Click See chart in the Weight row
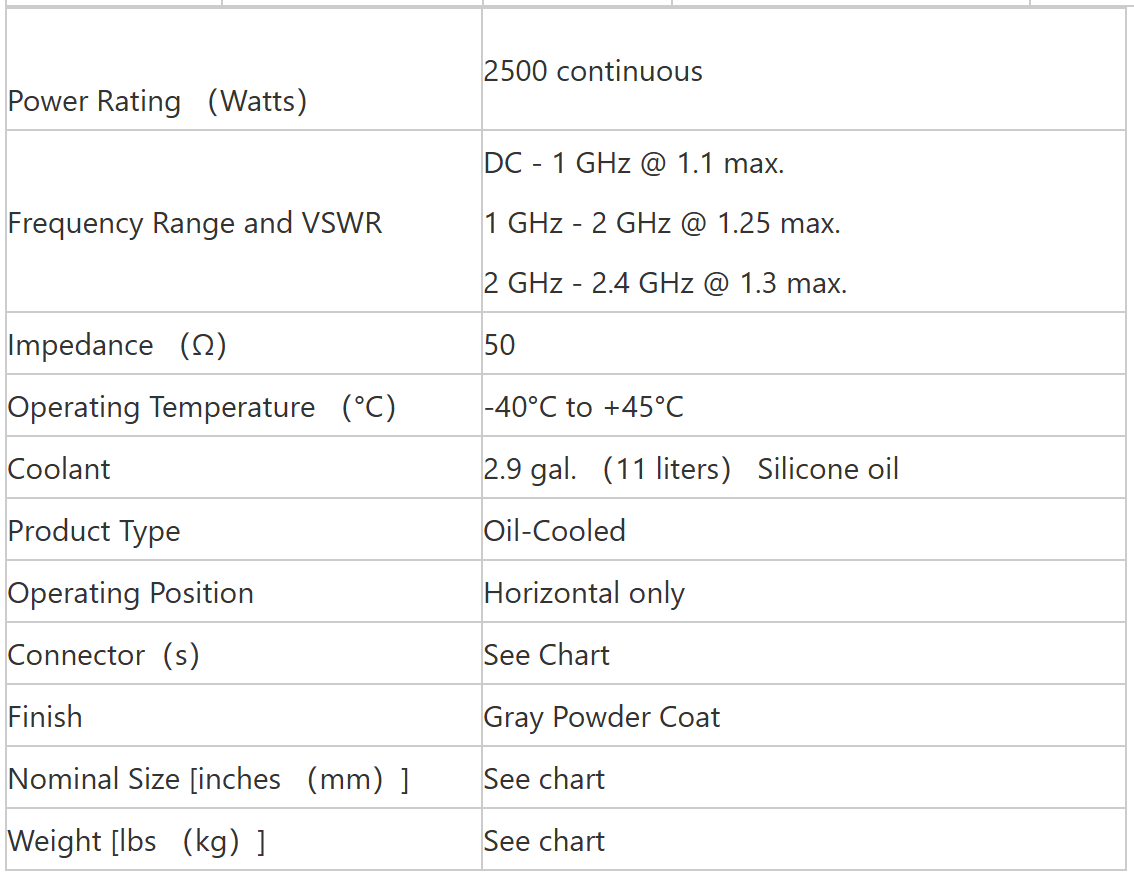The height and width of the screenshot is (874, 1134). (544, 841)
